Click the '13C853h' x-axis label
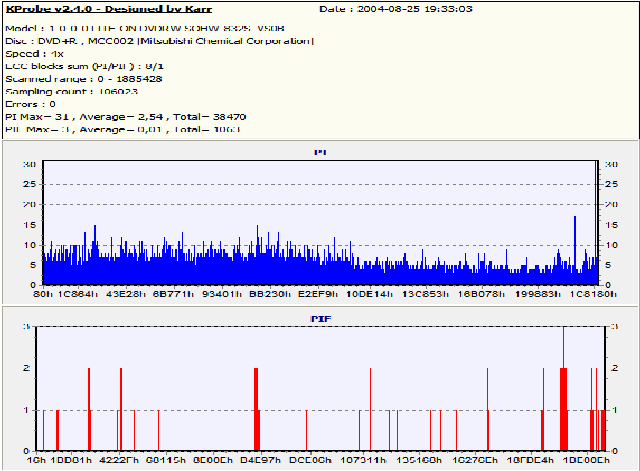The width and height of the screenshot is (640, 471). point(425,294)
